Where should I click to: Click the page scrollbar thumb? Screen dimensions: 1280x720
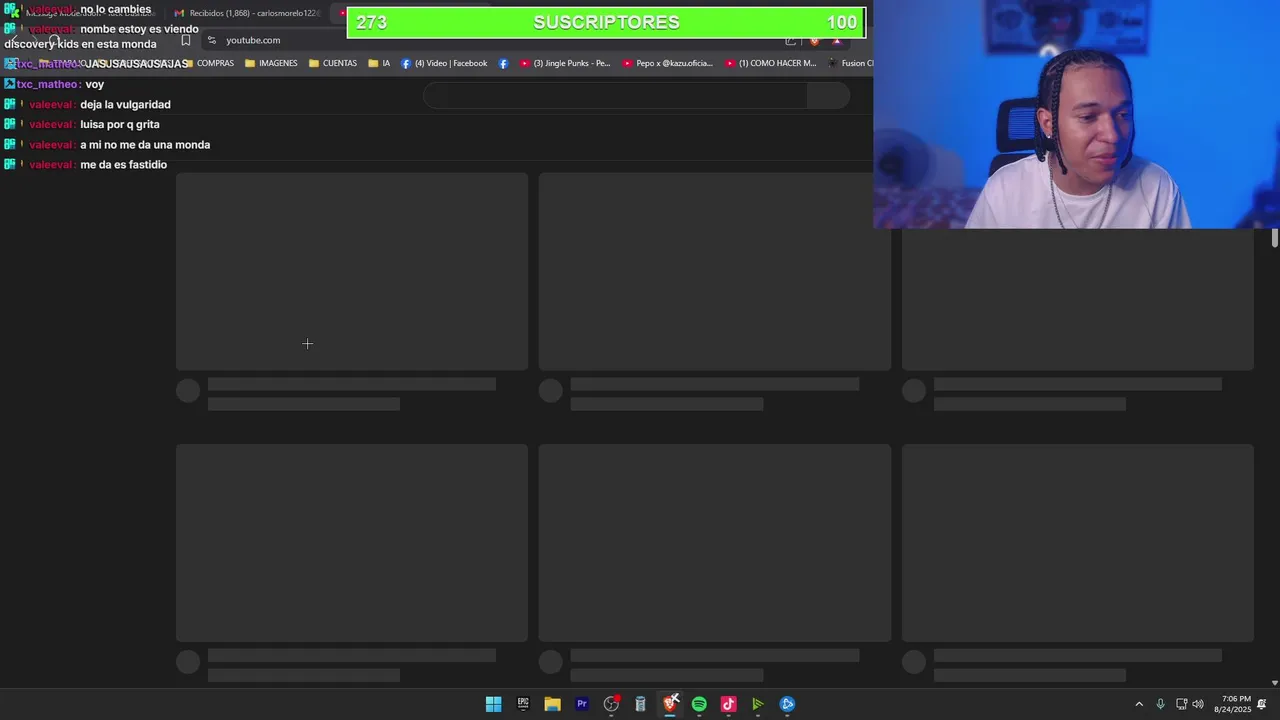coord(1274,238)
